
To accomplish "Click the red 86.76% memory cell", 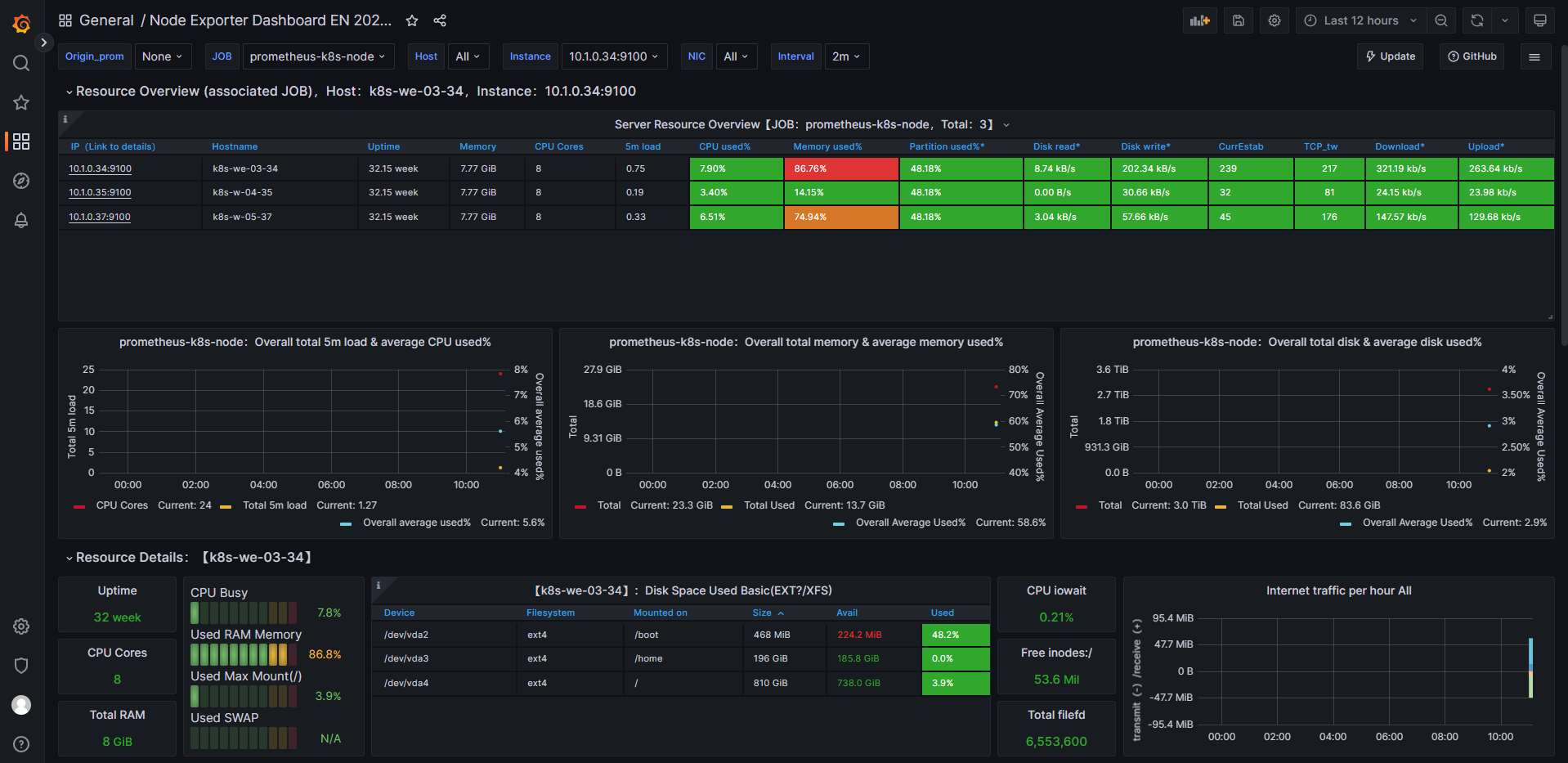I will [841, 168].
